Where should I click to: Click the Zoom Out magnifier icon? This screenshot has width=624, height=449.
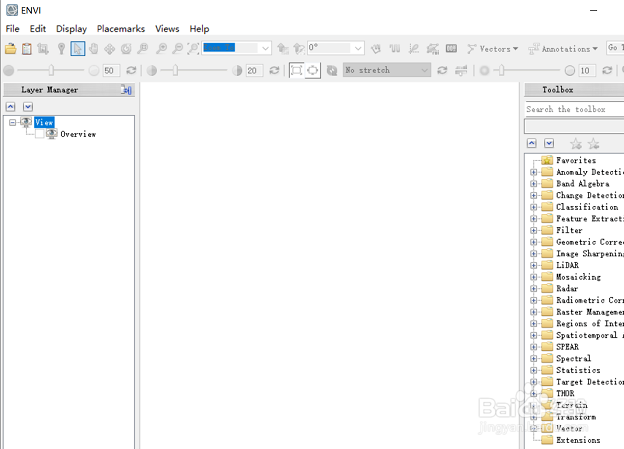pos(177,49)
